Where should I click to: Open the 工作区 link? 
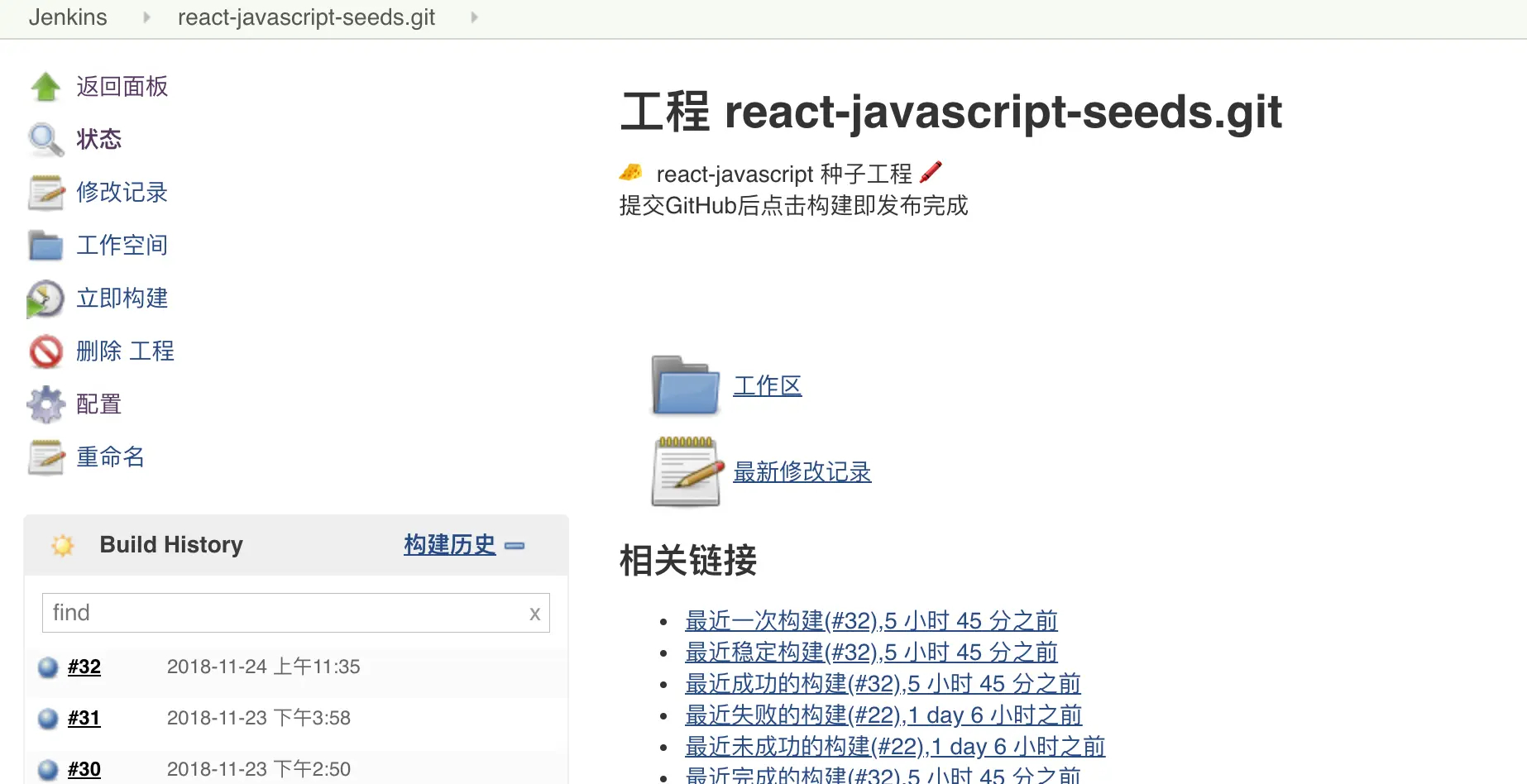[x=768, y=386]
